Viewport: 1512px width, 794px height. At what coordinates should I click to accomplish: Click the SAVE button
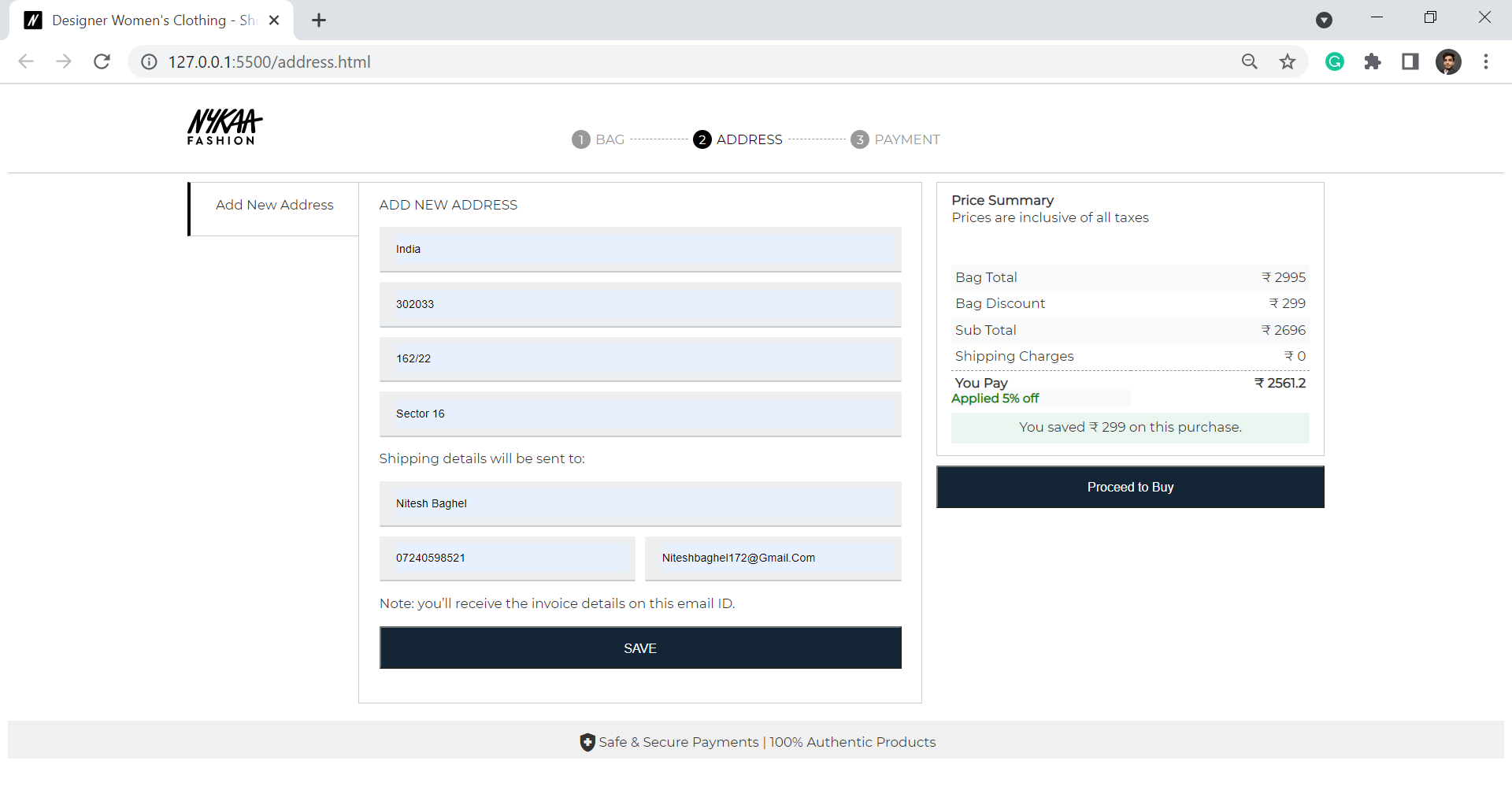pos(639,647)
